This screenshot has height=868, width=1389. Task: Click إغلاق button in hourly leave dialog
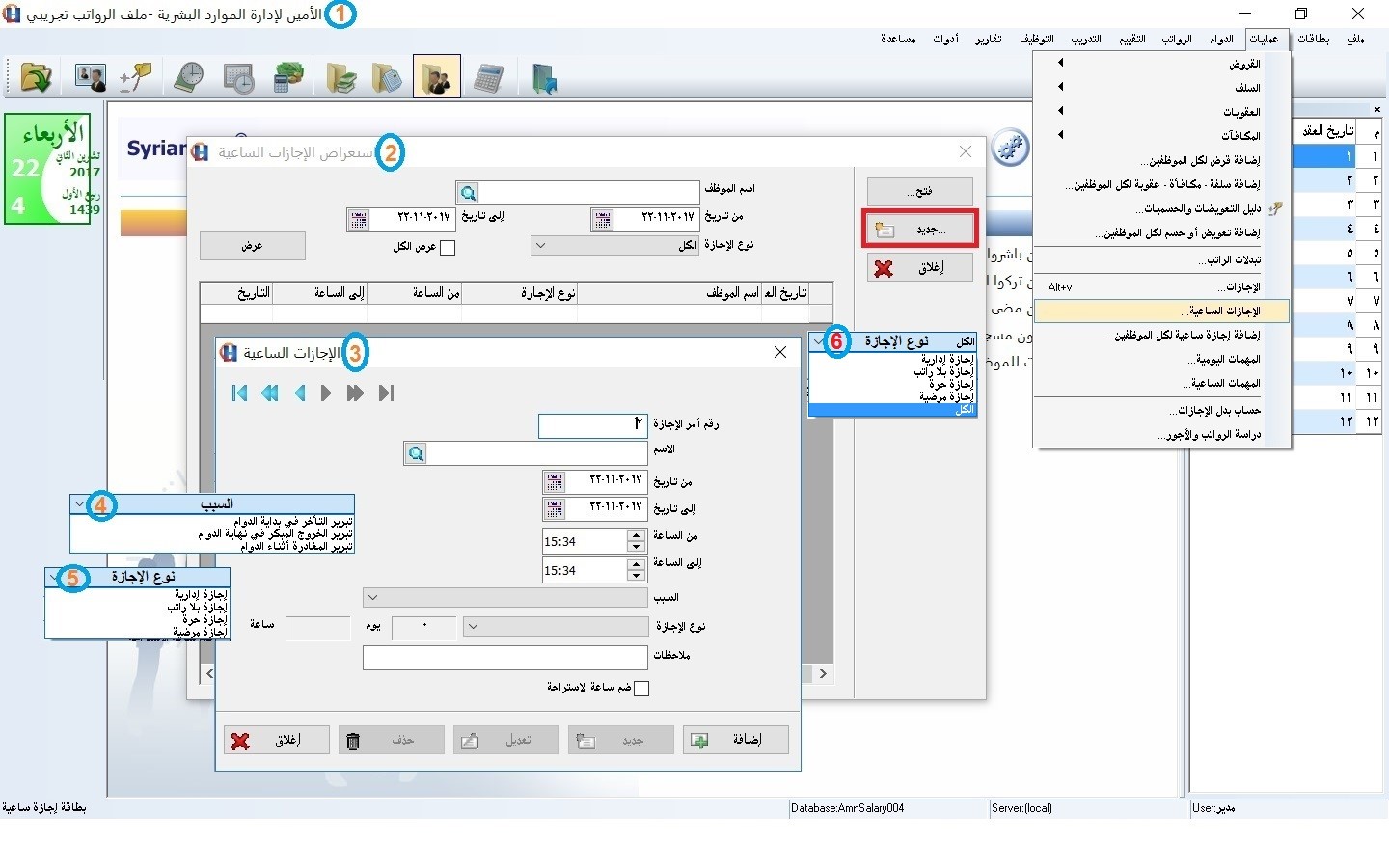[x=277, y=740]
